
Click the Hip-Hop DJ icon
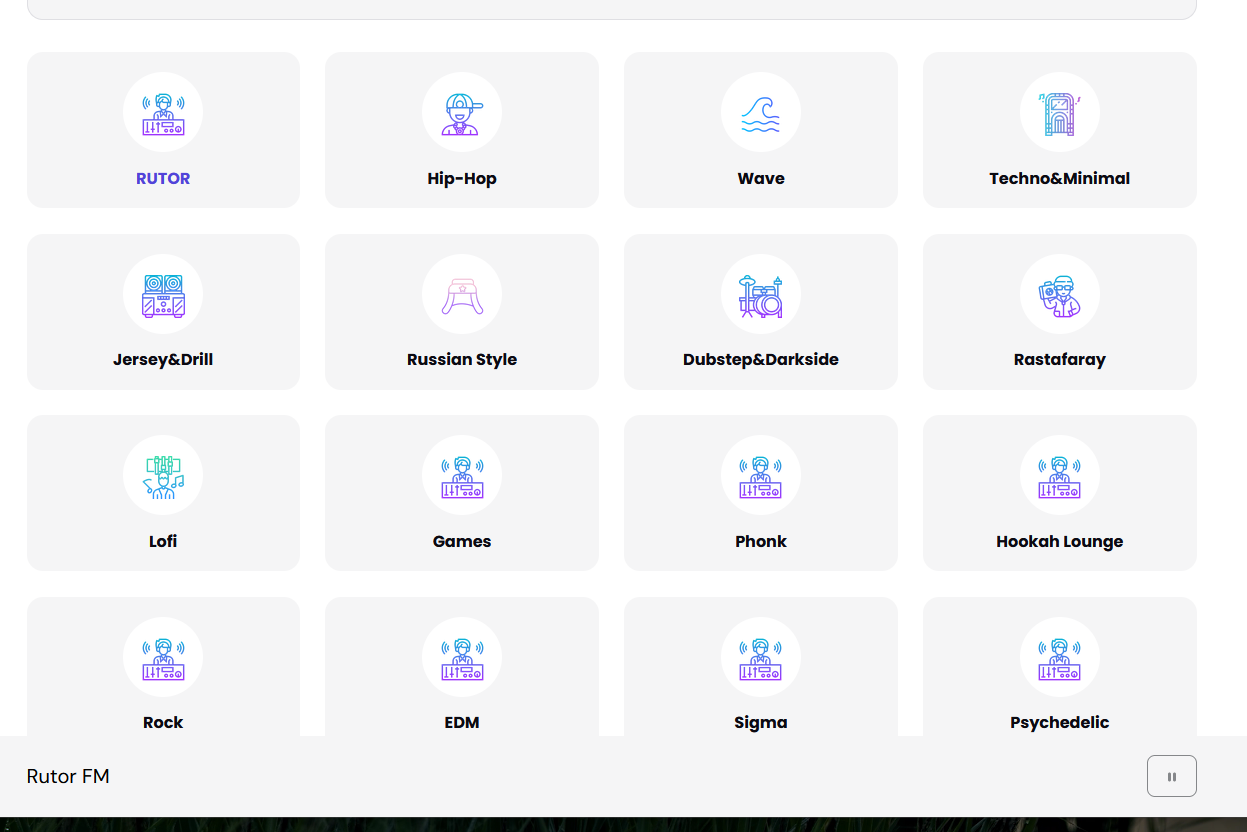pyautogui.click(x=461, y=112)
